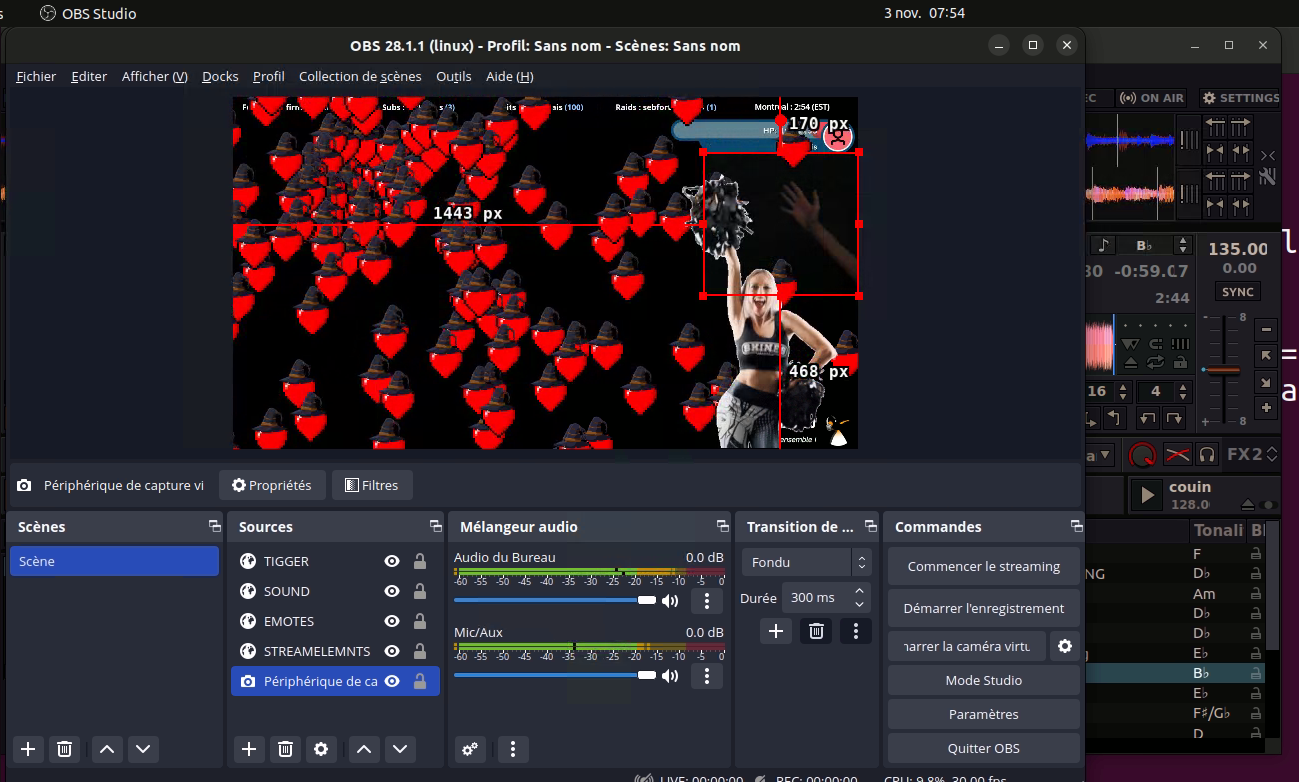Toggle lock on EMOTES source
This screenshot has height=782, width=1299.
pyautogui.click(x=420, y=621)
